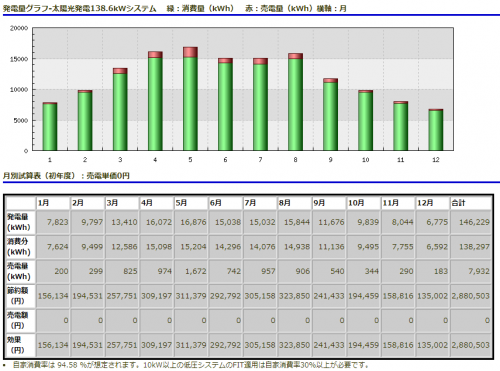Image resolution: width=500 pixels, height=371 pixels.
Task: Select the 合計 column header
Action: 471,203
